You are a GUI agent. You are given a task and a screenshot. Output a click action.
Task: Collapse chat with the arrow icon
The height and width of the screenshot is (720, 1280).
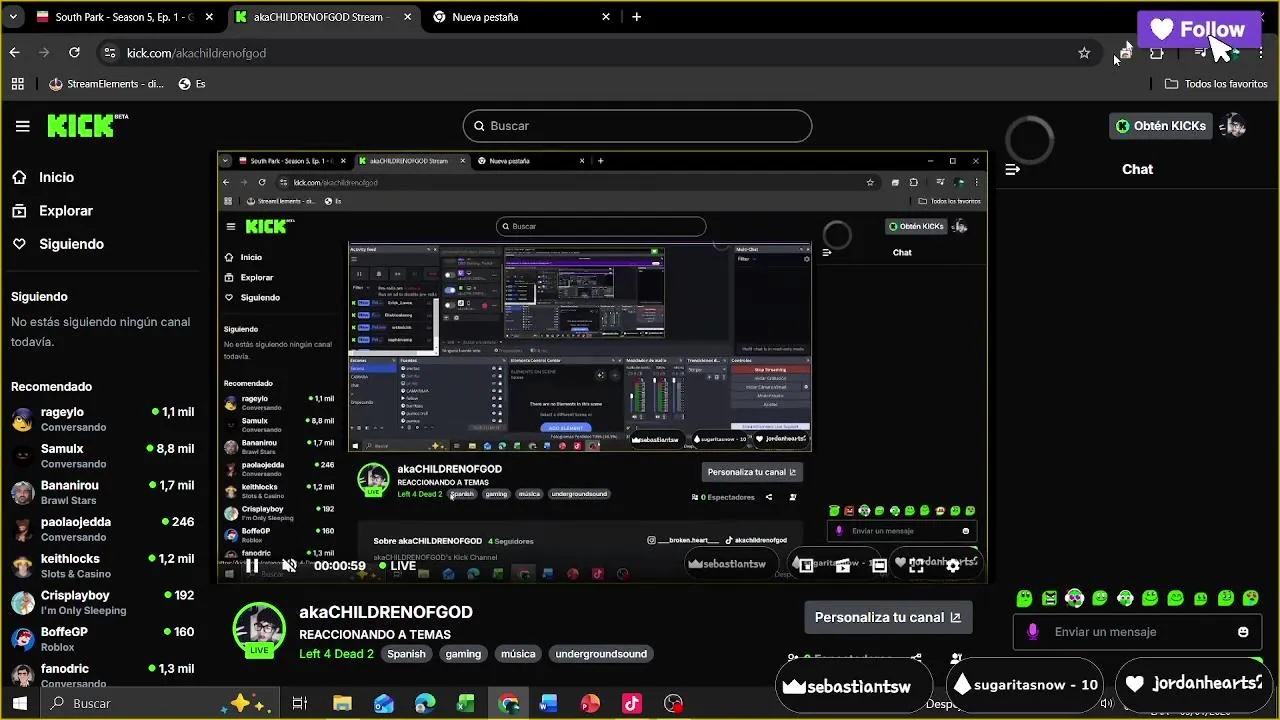point(1012,170)
